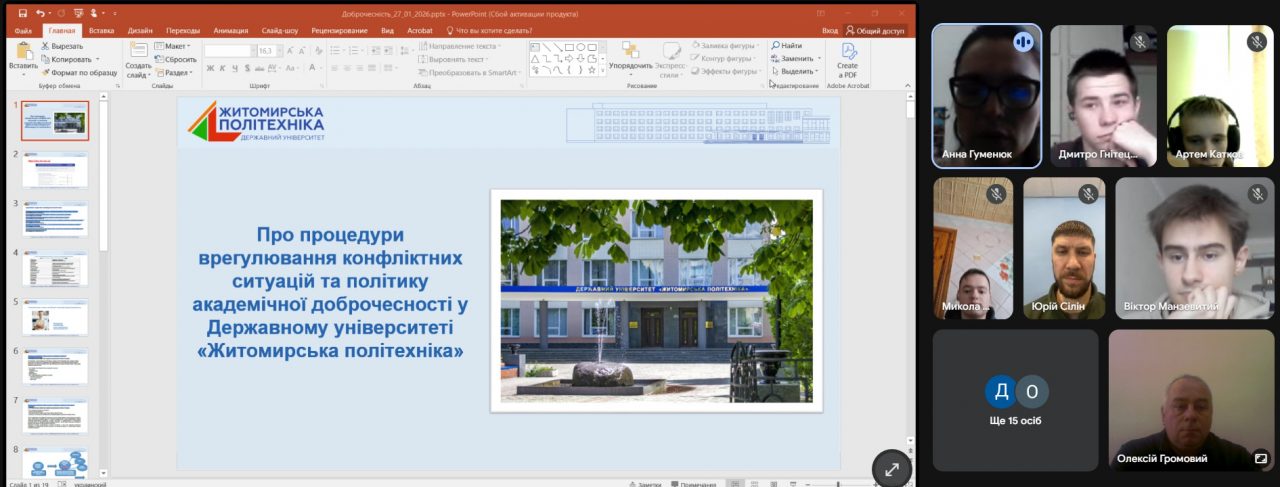The image size is (1280, 487).
Task: Click the Найти (Find) magnifier button
Action: tap(786, 46)
